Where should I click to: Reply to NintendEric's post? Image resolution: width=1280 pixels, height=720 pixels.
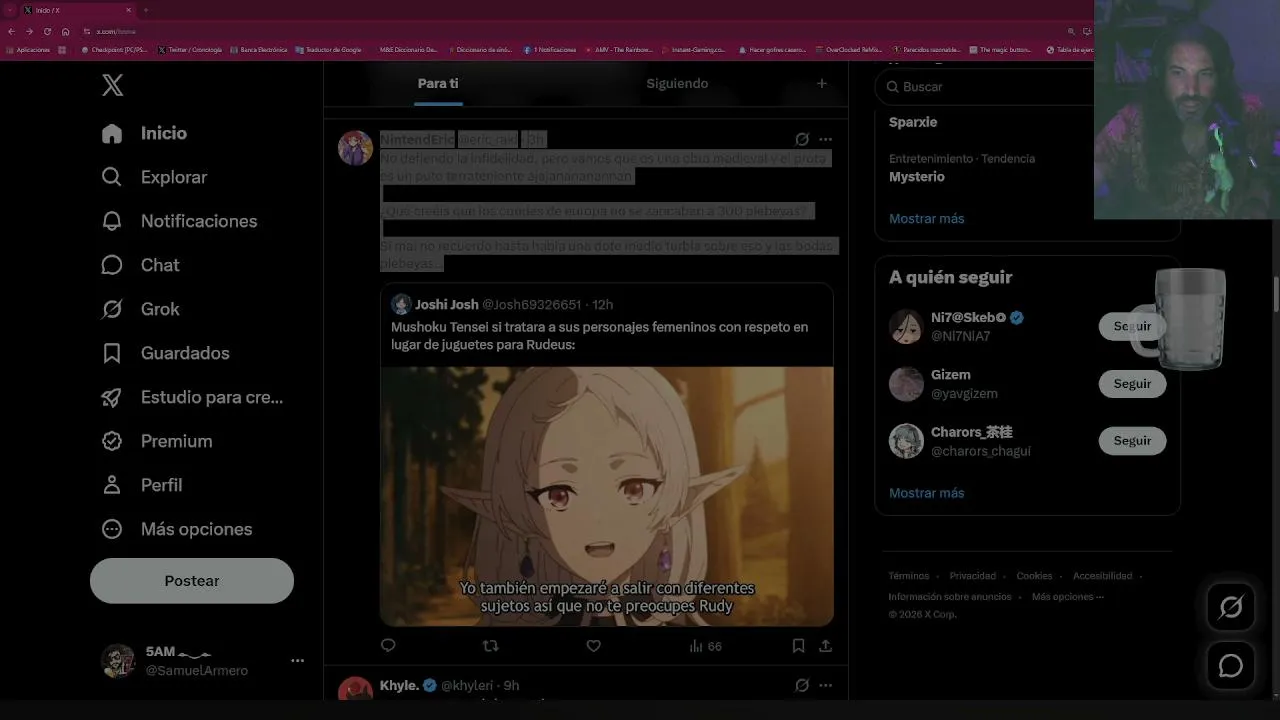point(388,646)
